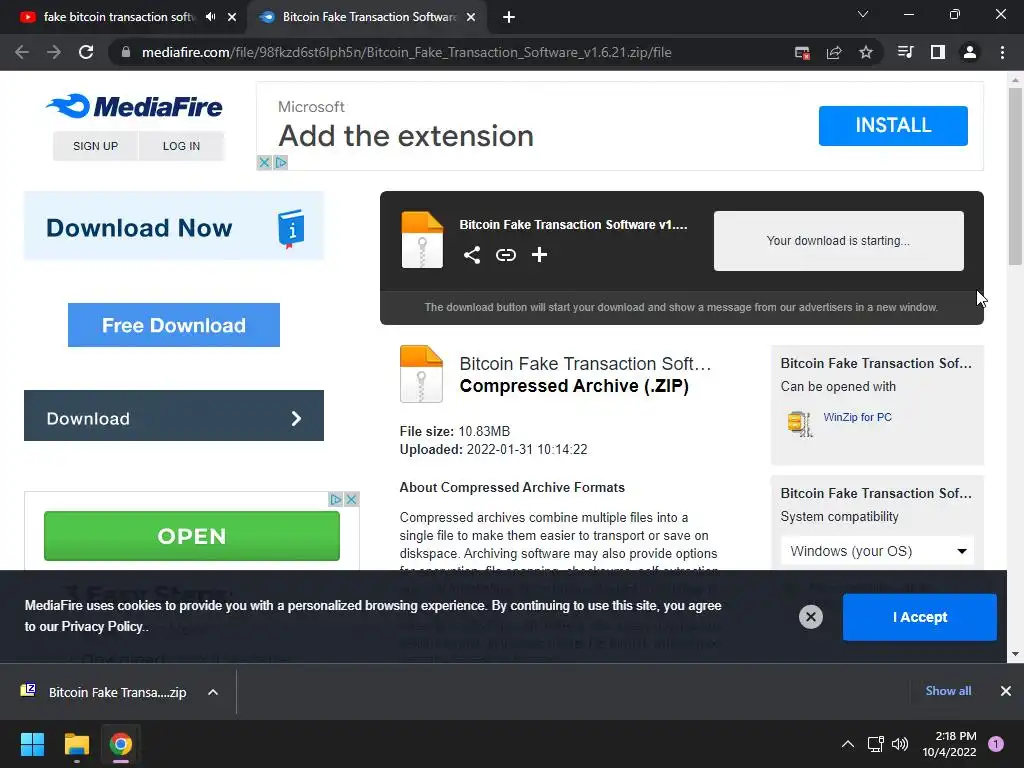Click the network icon in system tray
The width and height of the screenshot is (1024, 768).
(x=875, y=744)
